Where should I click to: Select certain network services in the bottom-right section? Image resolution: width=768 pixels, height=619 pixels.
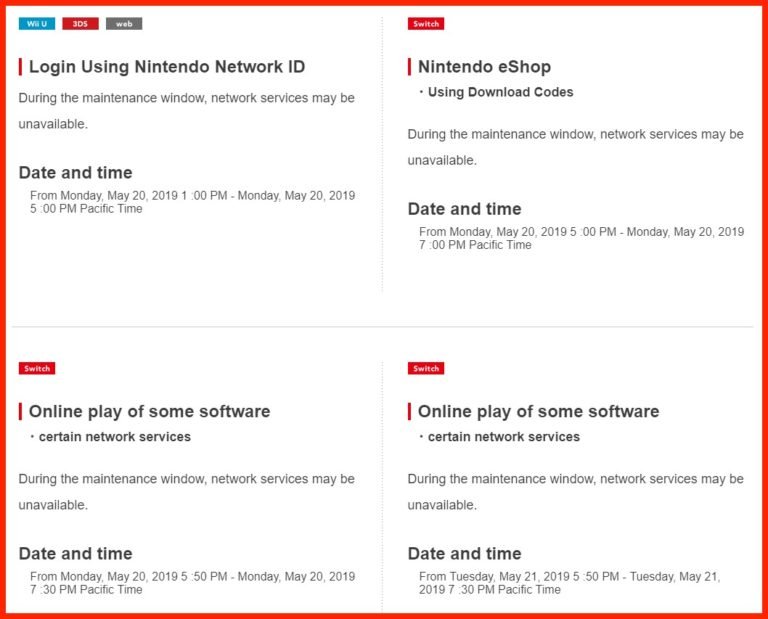click(x=503, y=437)
